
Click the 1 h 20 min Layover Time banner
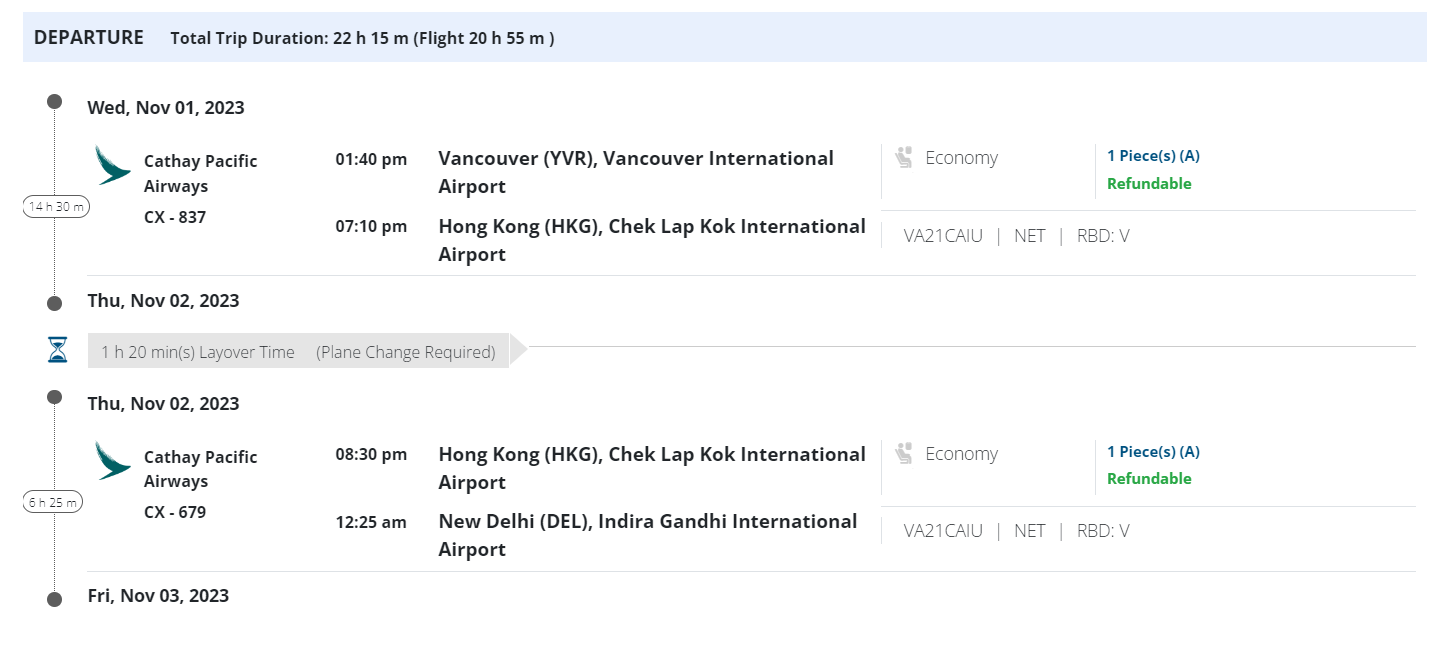(x=298, y=351)
